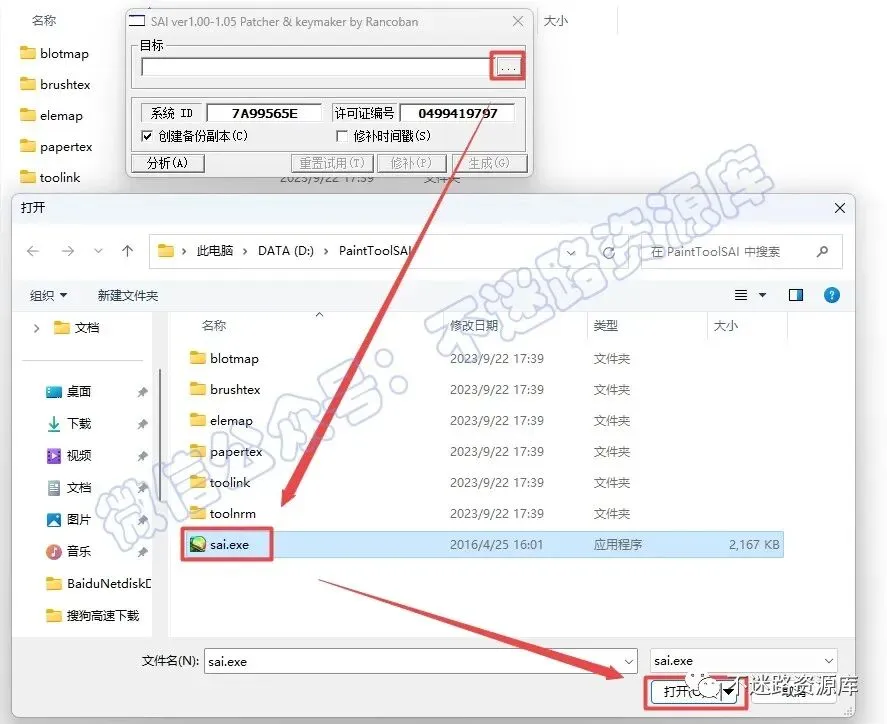Image resolution: width=887 pixels, height=724 pixels.
Task: Expand the 文档 tree node chevron
Action: tap(36, 328)
